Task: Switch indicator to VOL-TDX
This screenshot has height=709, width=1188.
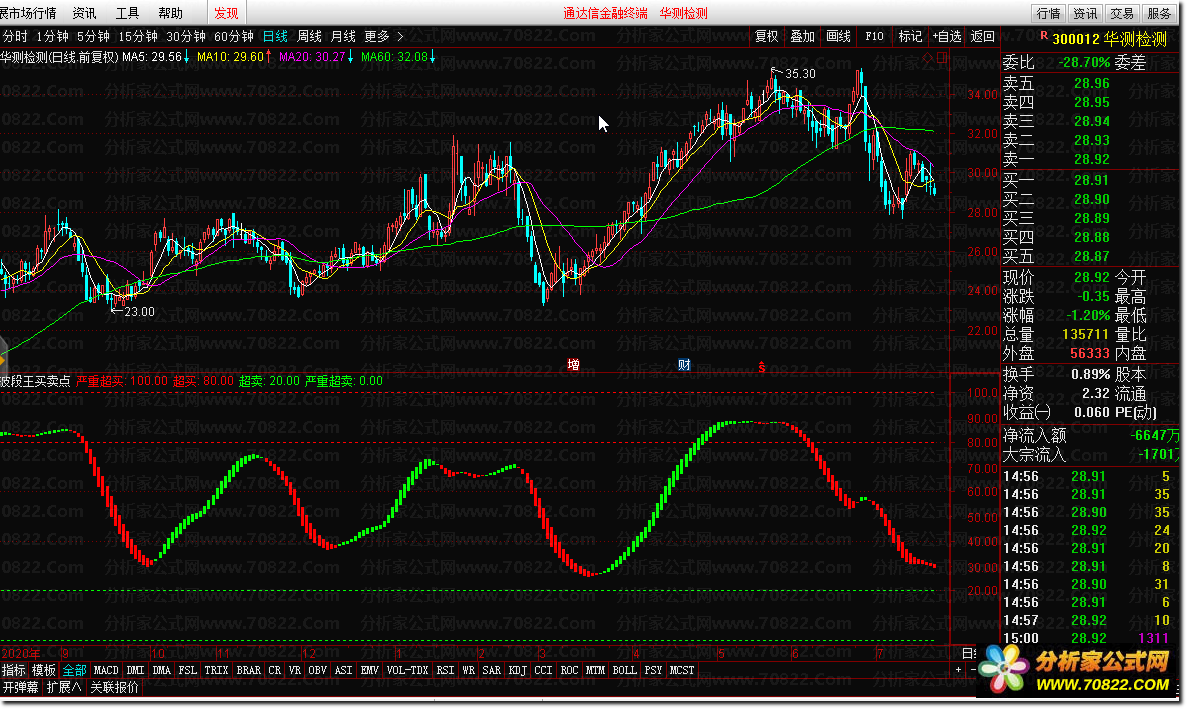Action: (408, 670)
